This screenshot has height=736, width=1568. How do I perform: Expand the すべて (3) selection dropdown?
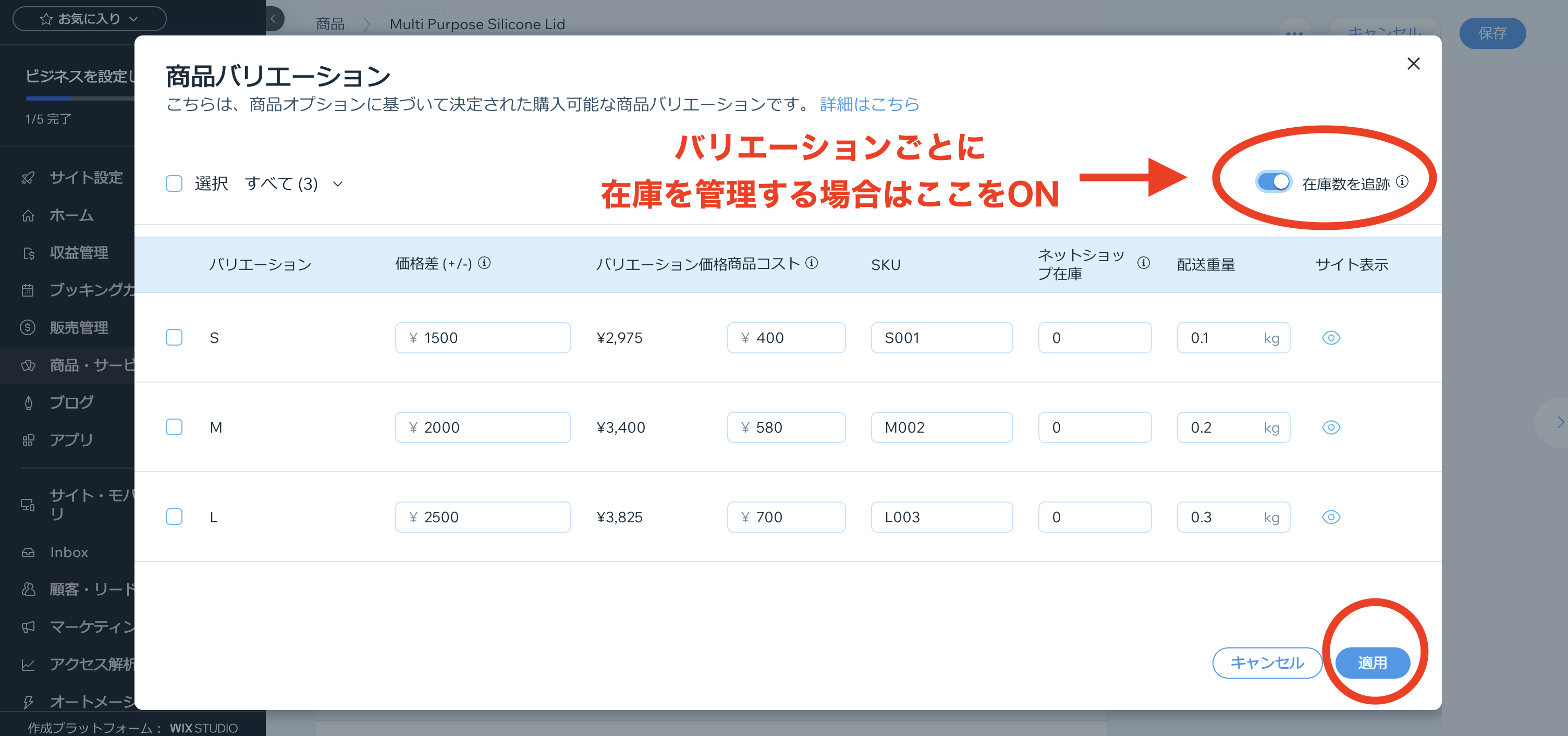tap(338, 183)
